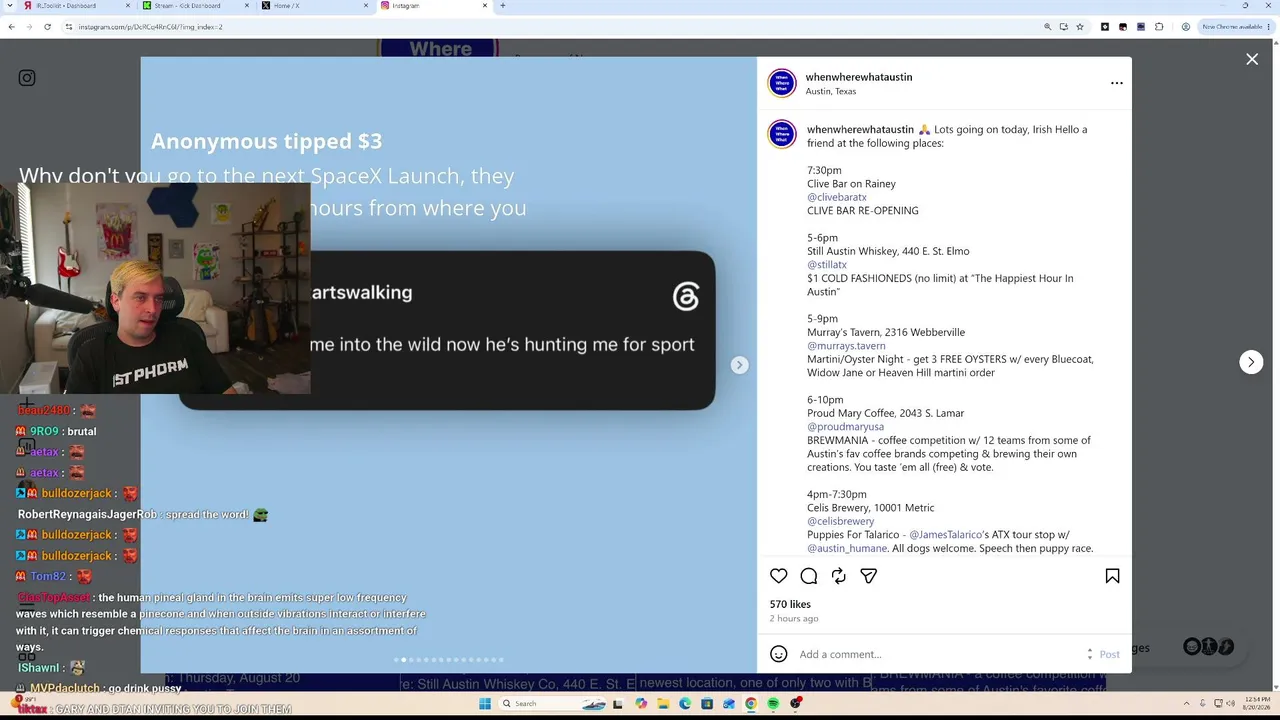
Task: Open whenwherewhataustin avatar in post header
Action: 782,83
